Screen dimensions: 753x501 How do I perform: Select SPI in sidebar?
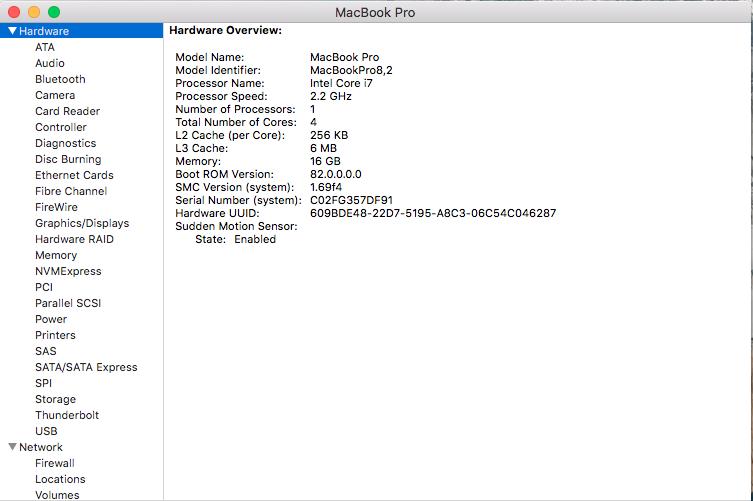(x=43, y=383)
